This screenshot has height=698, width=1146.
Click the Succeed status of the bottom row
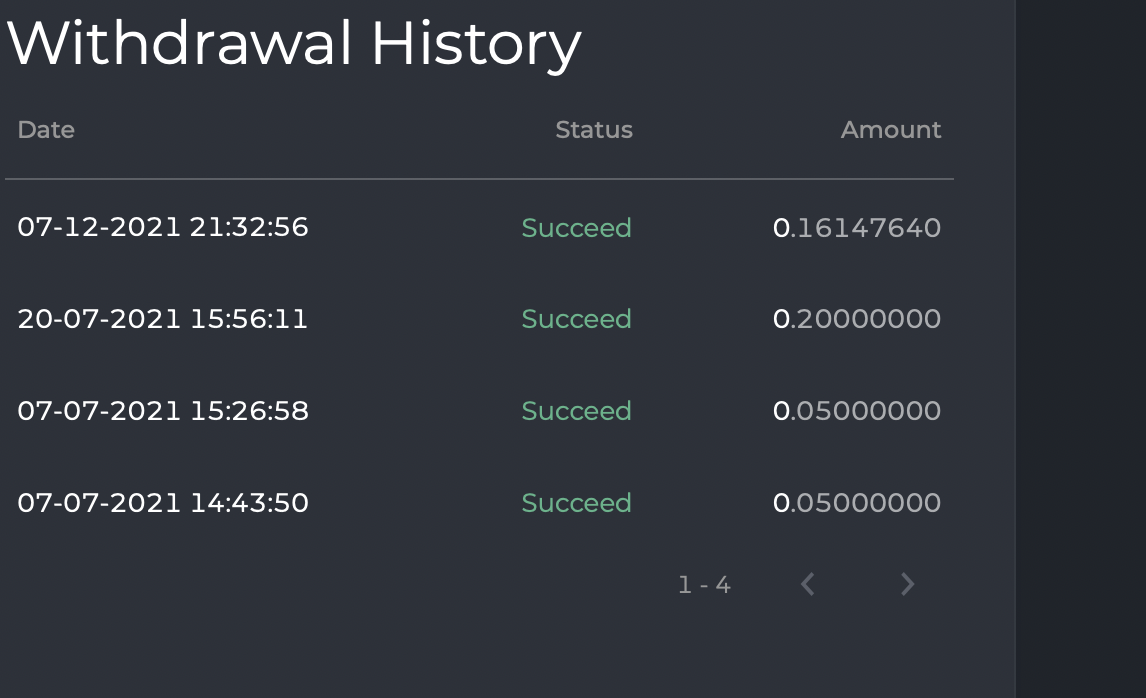[x=576, y=503]
